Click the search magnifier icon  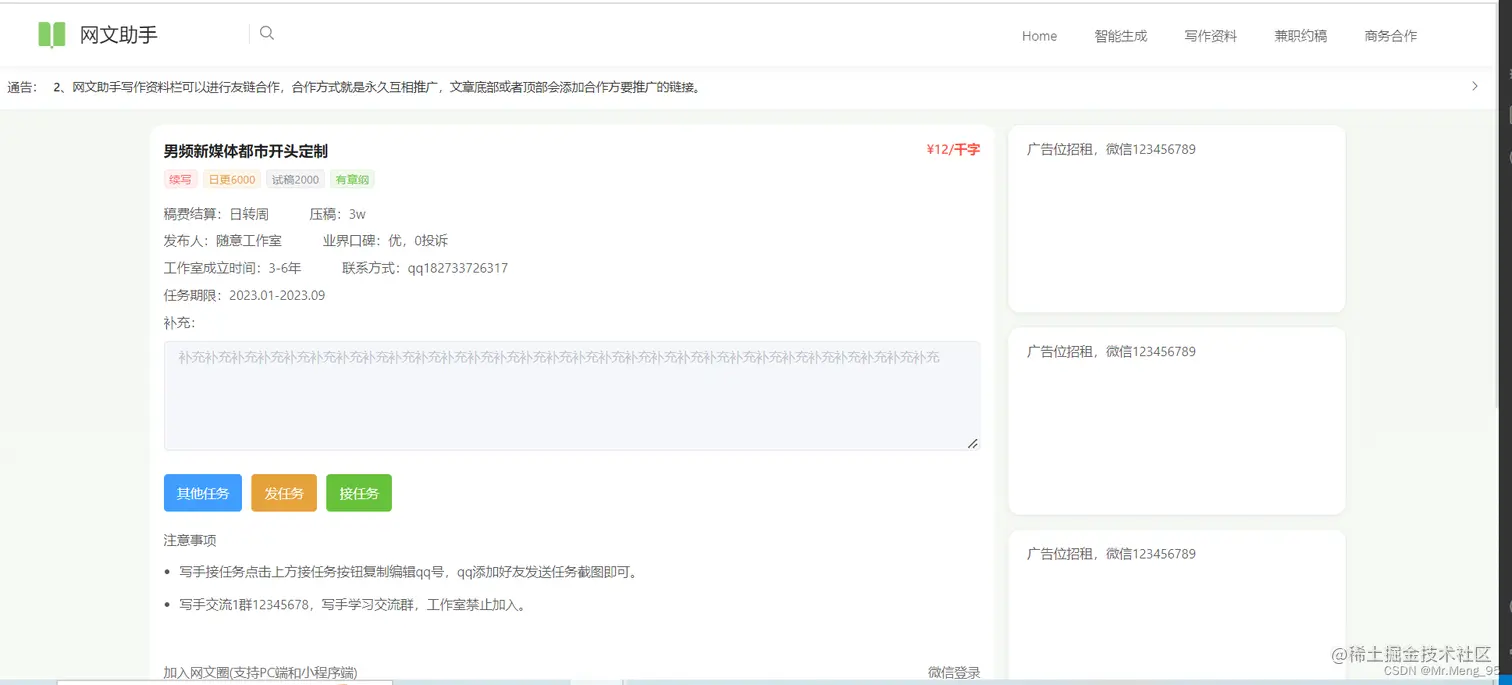266,33
